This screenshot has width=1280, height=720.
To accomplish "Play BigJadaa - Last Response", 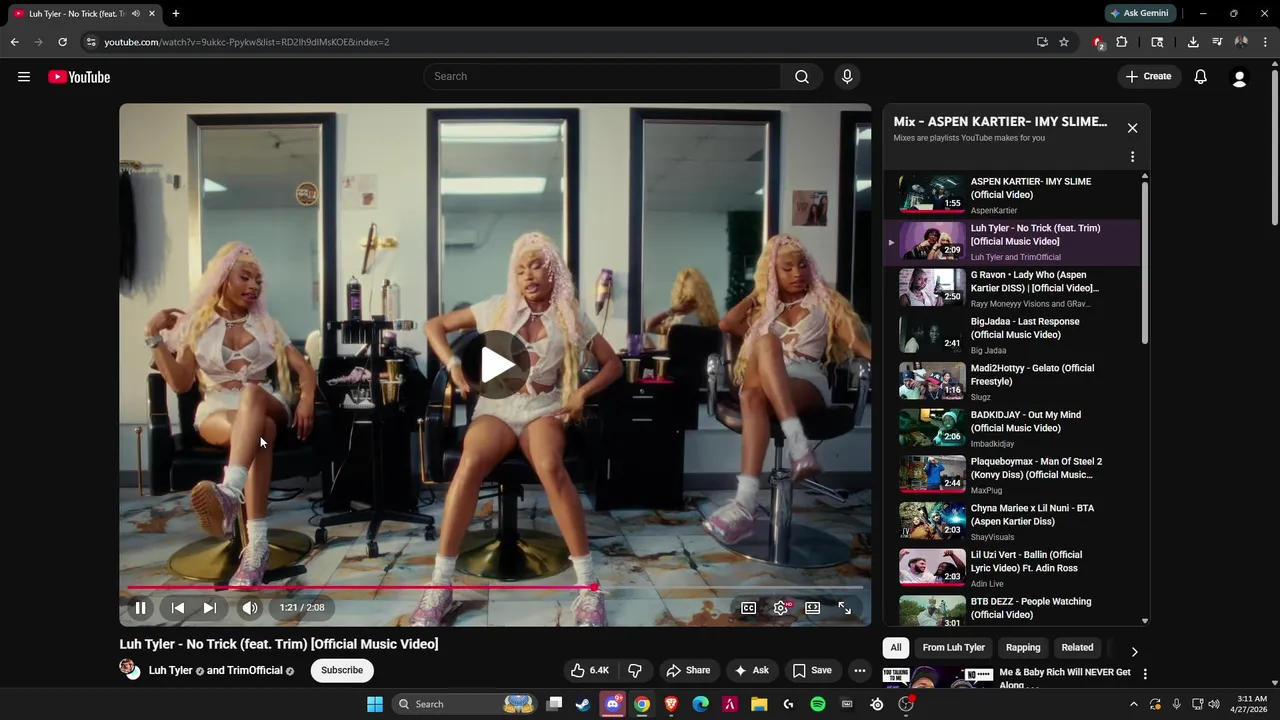I will [1012, 335].
